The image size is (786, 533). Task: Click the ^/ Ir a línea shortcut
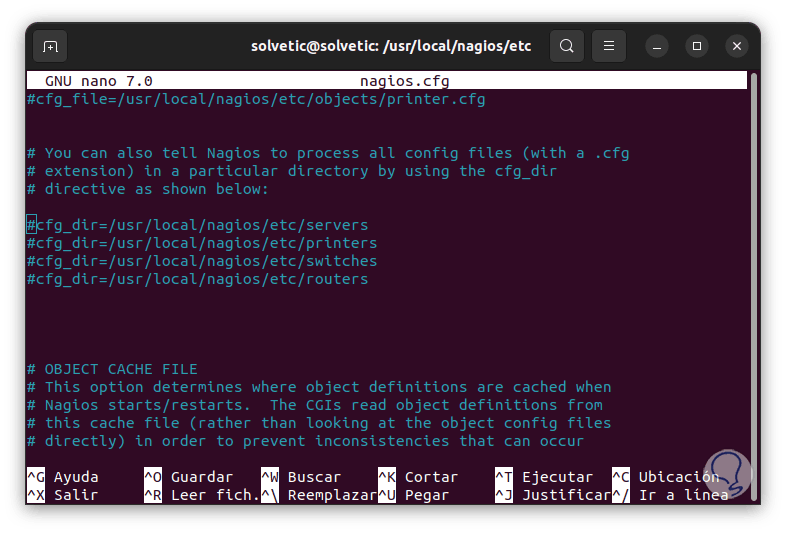(671, 495)
